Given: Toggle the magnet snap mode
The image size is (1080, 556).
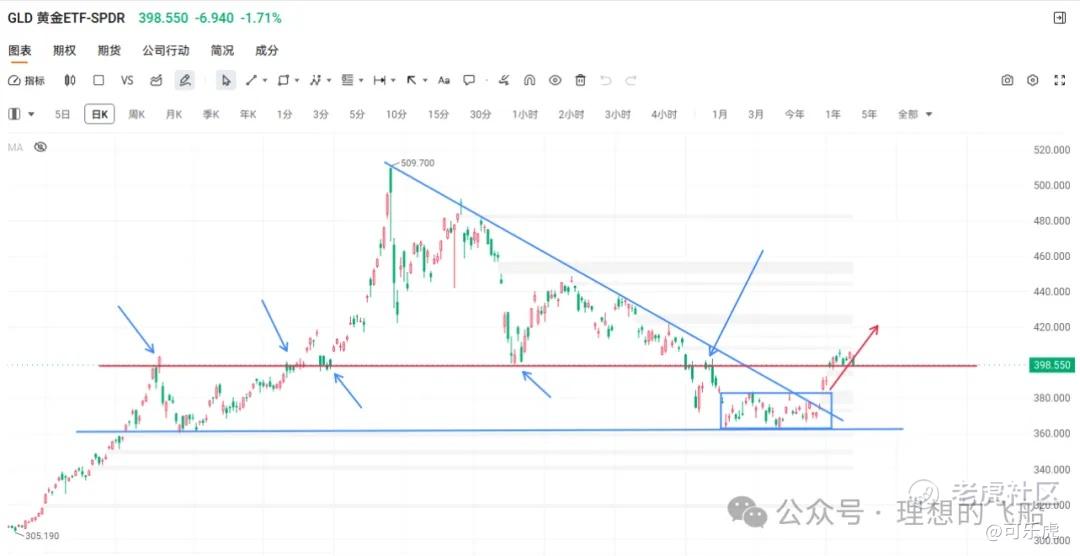Looking at the screenshot, I should (530, 81).
